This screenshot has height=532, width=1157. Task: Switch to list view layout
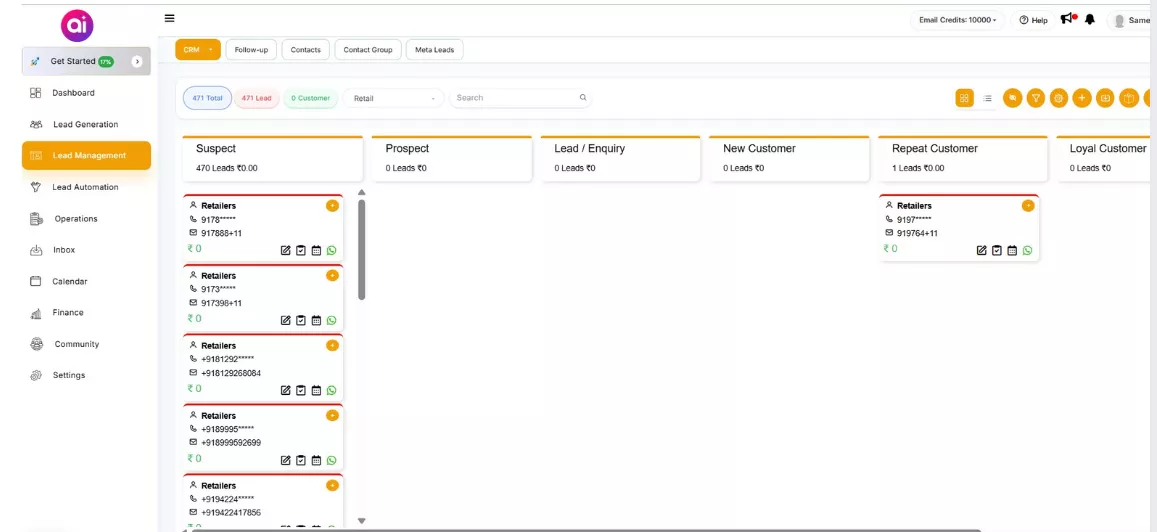point(987,98)
